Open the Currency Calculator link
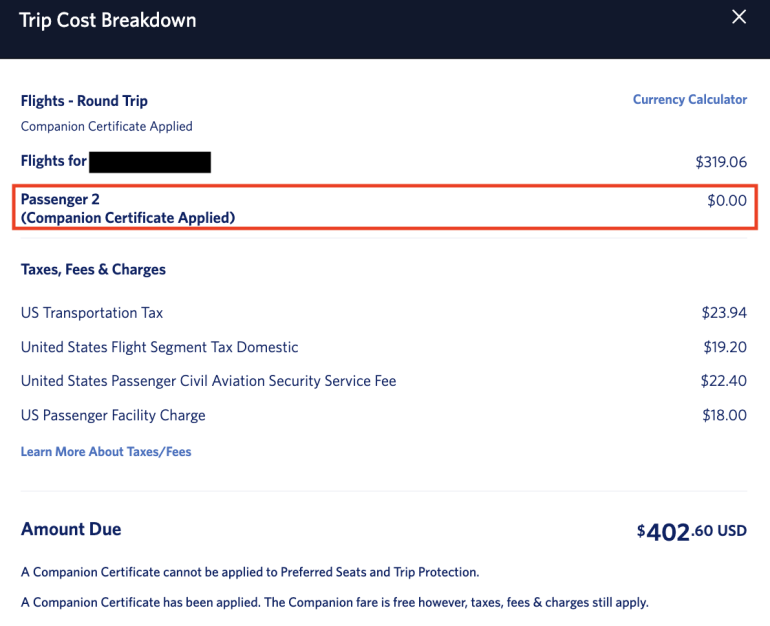This screenshot has height=626, width=770. click(689, 100)
